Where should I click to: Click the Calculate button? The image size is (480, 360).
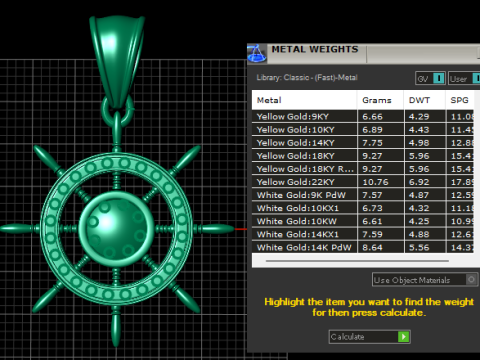(x=369, y=337)
